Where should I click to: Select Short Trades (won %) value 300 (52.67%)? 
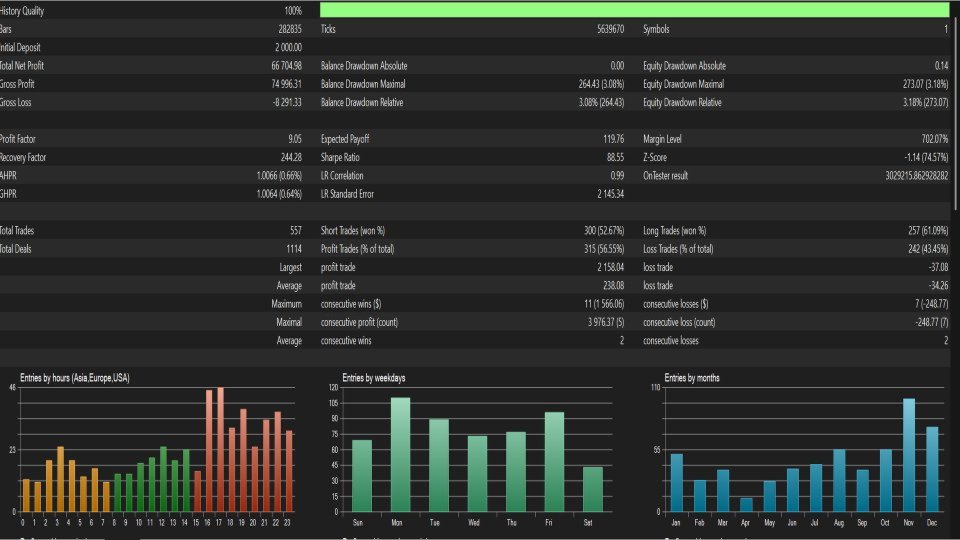(x=604, y=231)
